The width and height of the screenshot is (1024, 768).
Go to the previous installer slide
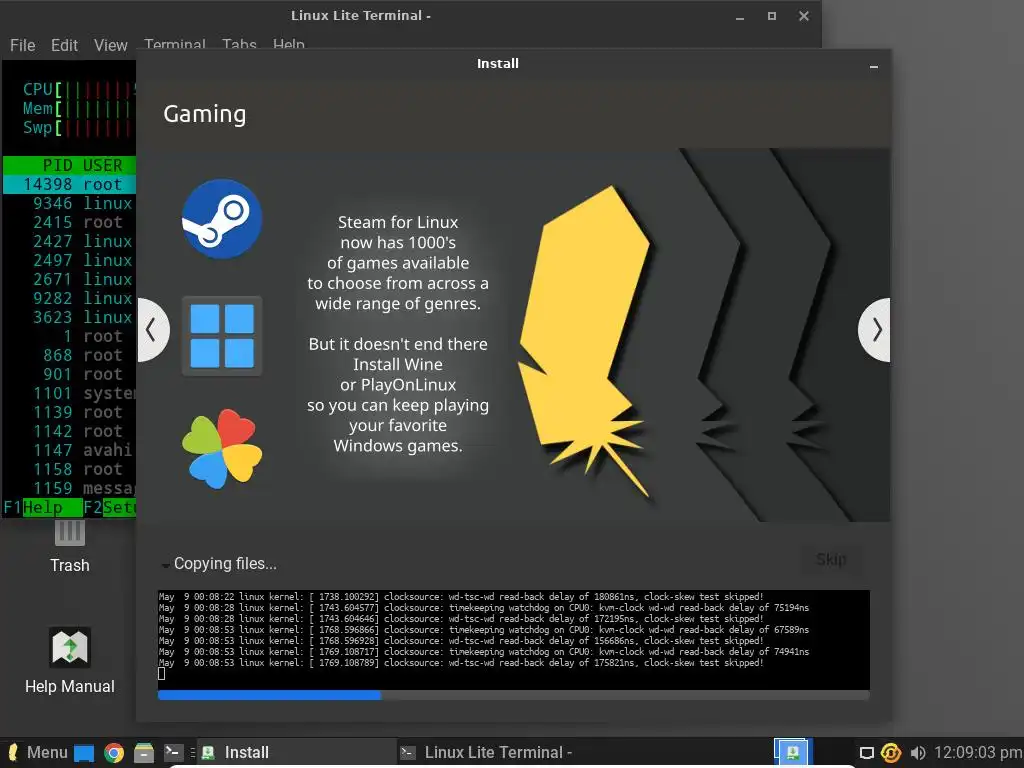pos(153,330)
